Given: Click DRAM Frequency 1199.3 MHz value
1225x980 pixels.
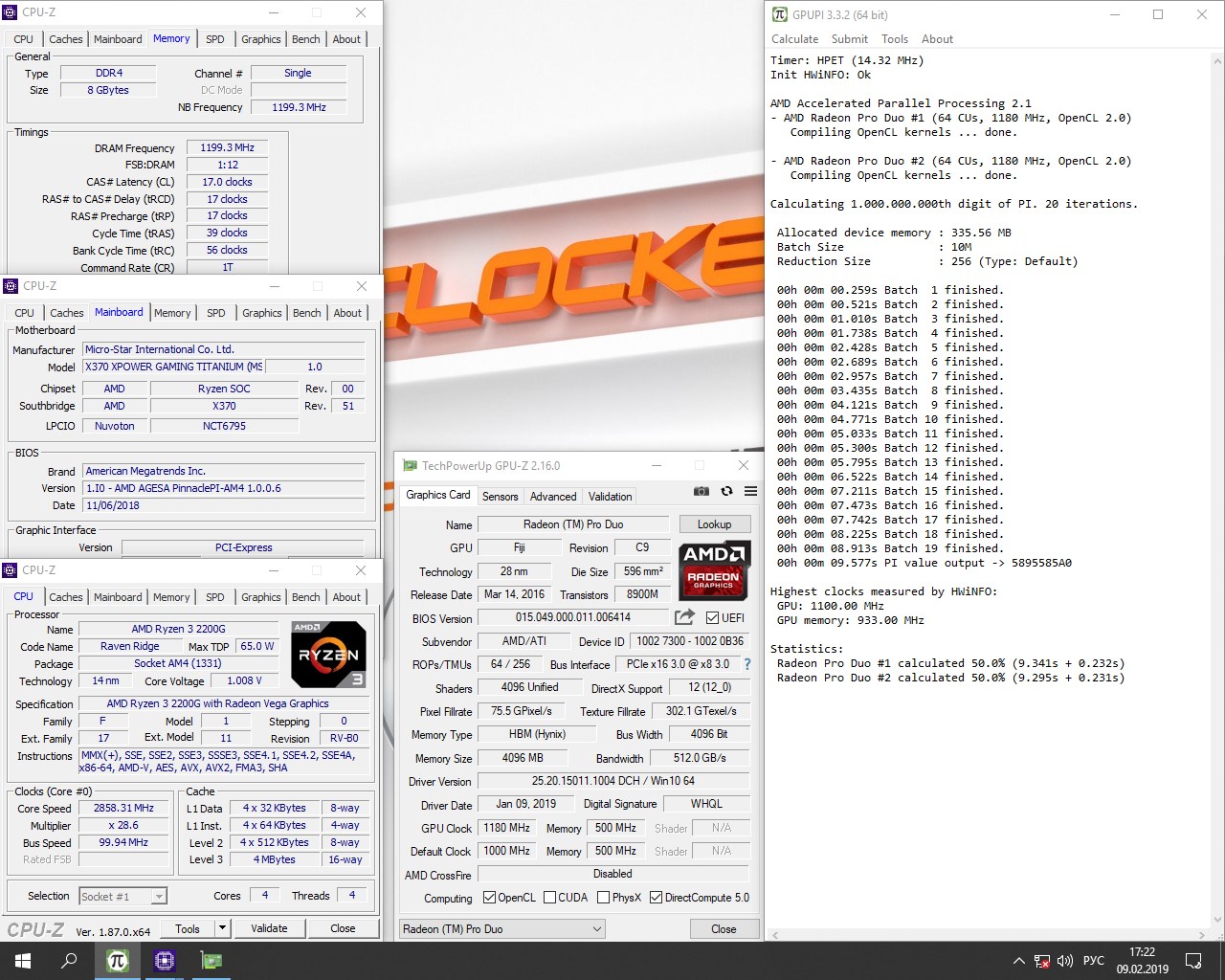Looking at the screenshot, I should (x=228, y=148).
